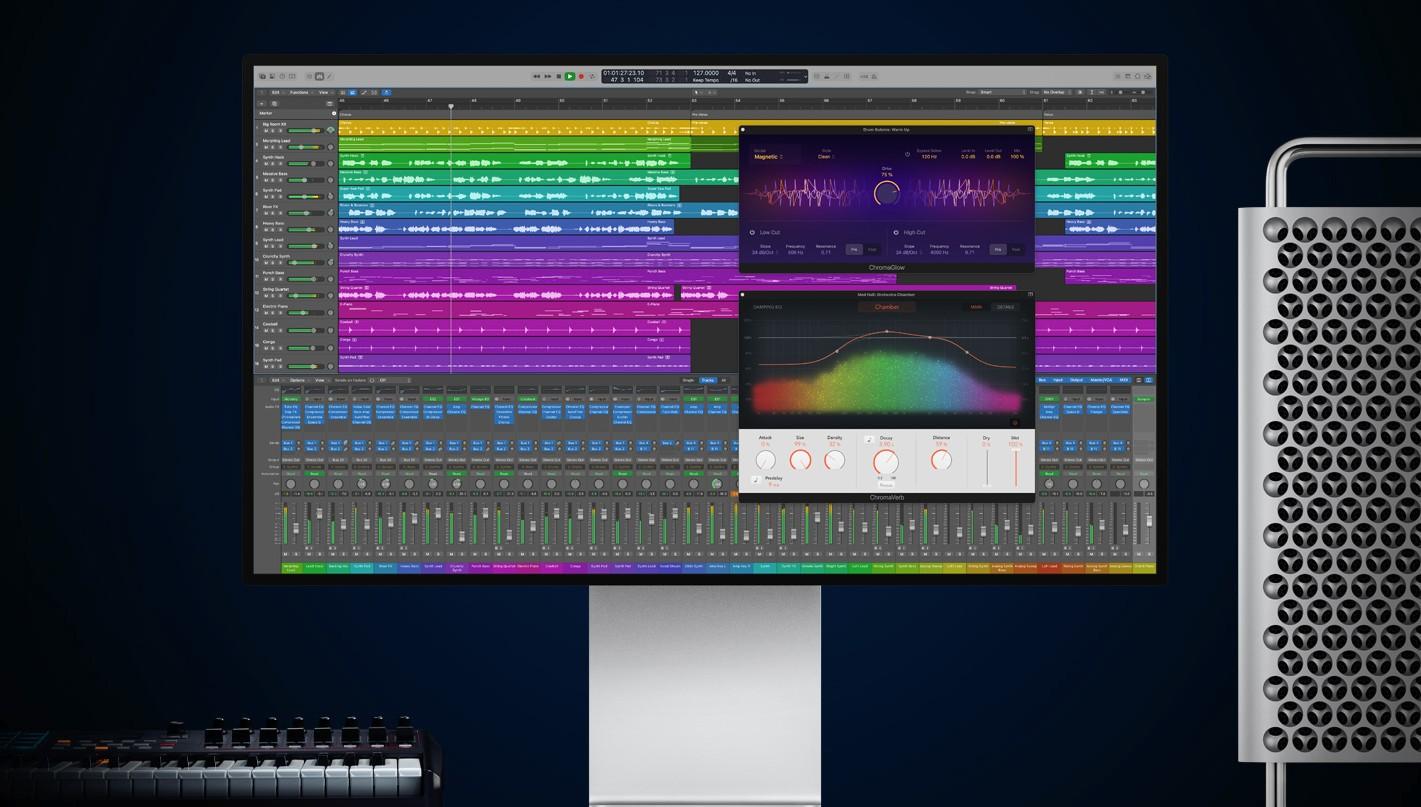Open the Library icon in control bar
Screen dimensions: 1421x807
tap(262, 76)
